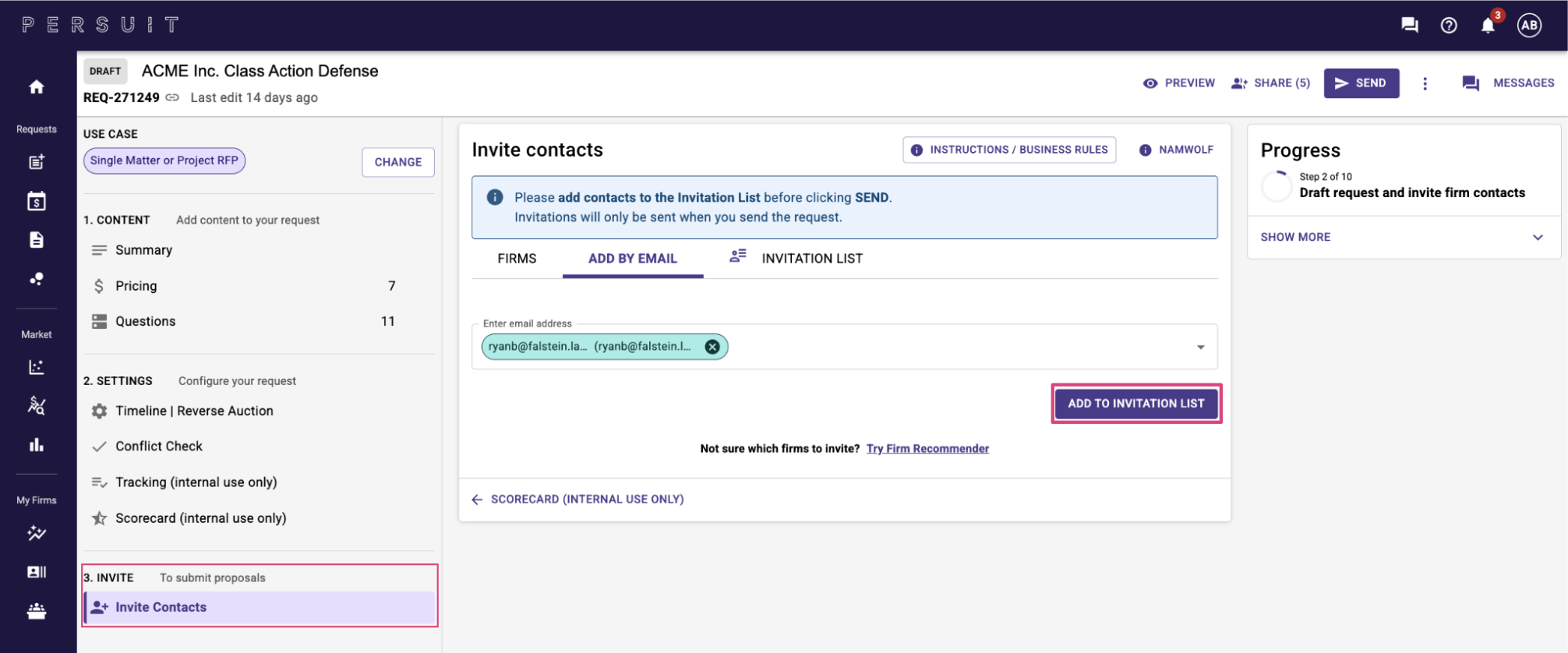Viewport: 1568px width, 653px height.
Task: Click the circular progress indicator
Action: pyautogui.click(x=1277, y=186)
